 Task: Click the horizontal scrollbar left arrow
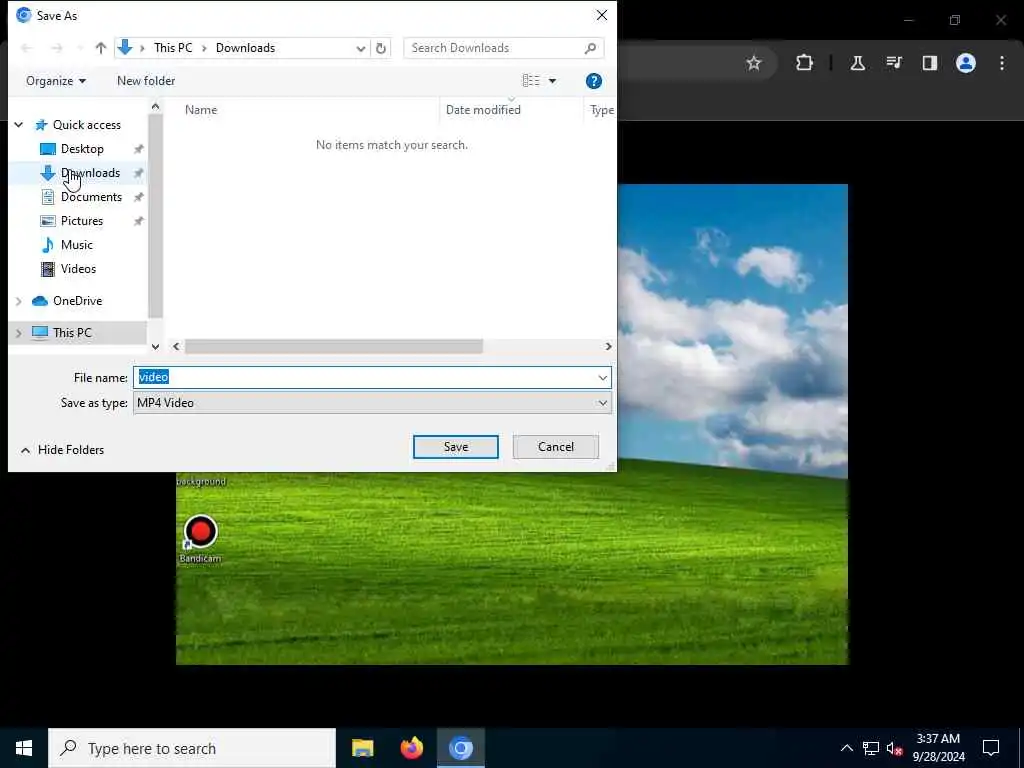176,347
